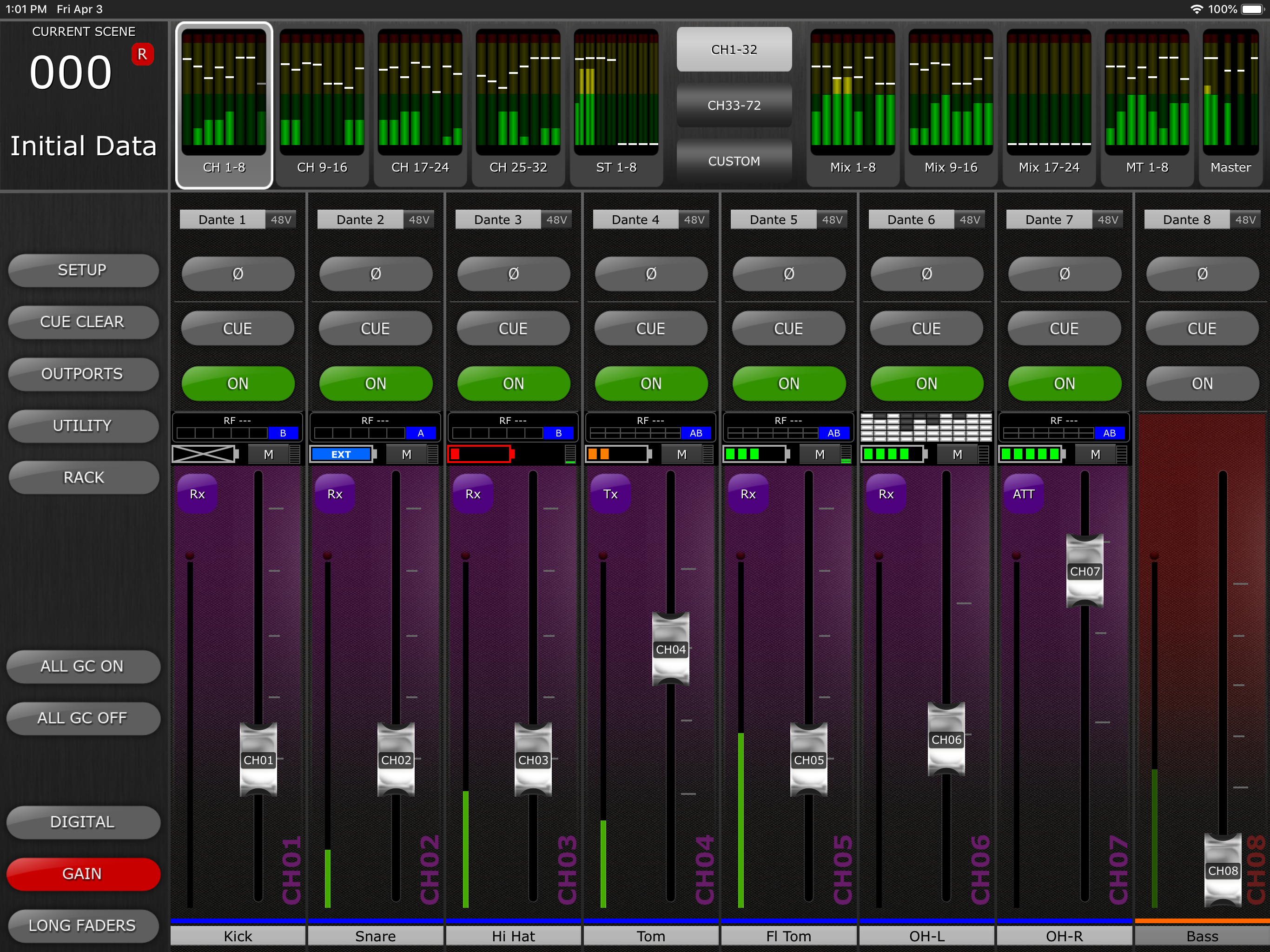This screenshot has height=952, width=1270.
Task: Switch to the CH33-72 bank
Action: point(734,105)
